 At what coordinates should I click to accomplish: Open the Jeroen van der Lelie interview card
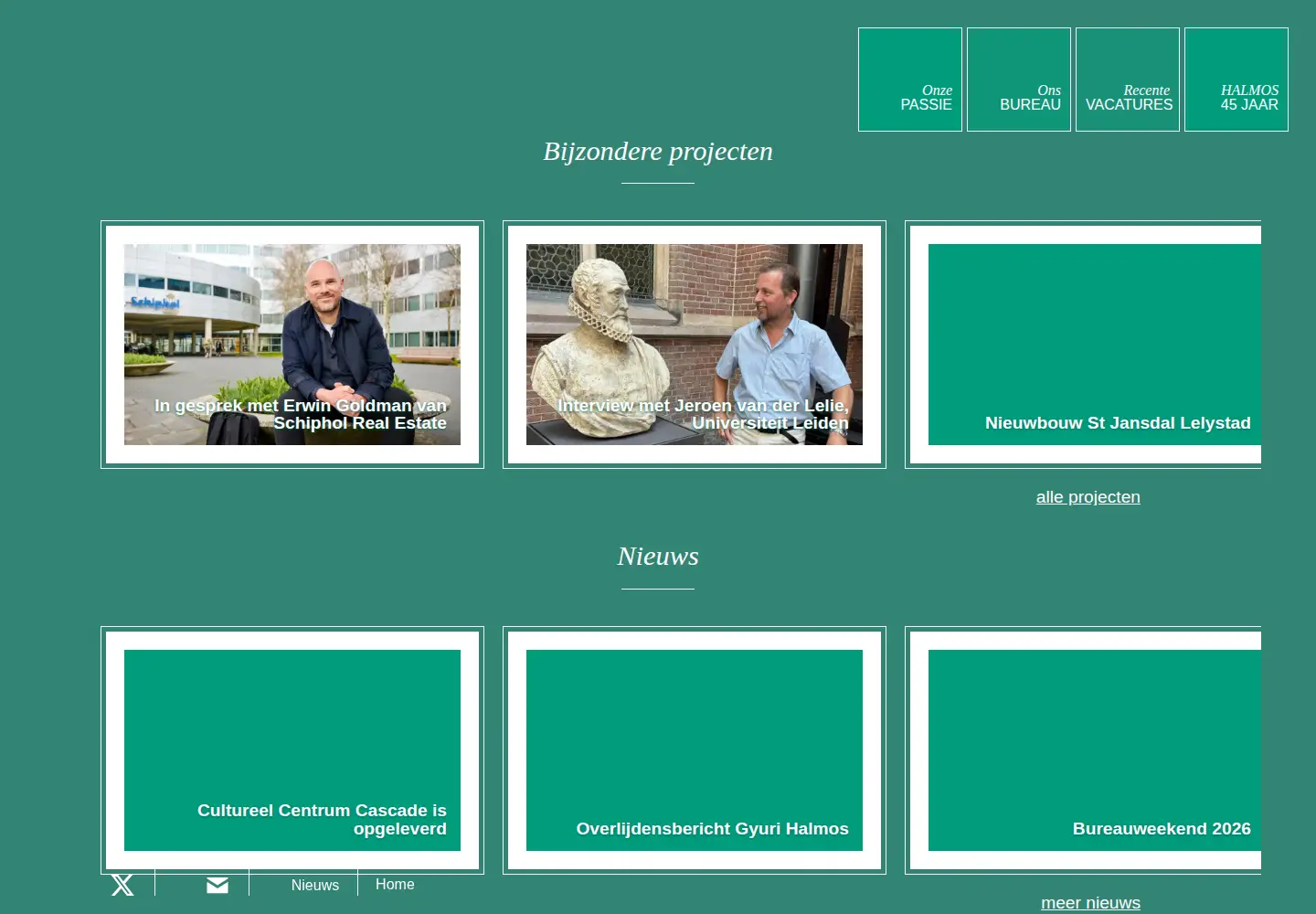click(695, 345)
